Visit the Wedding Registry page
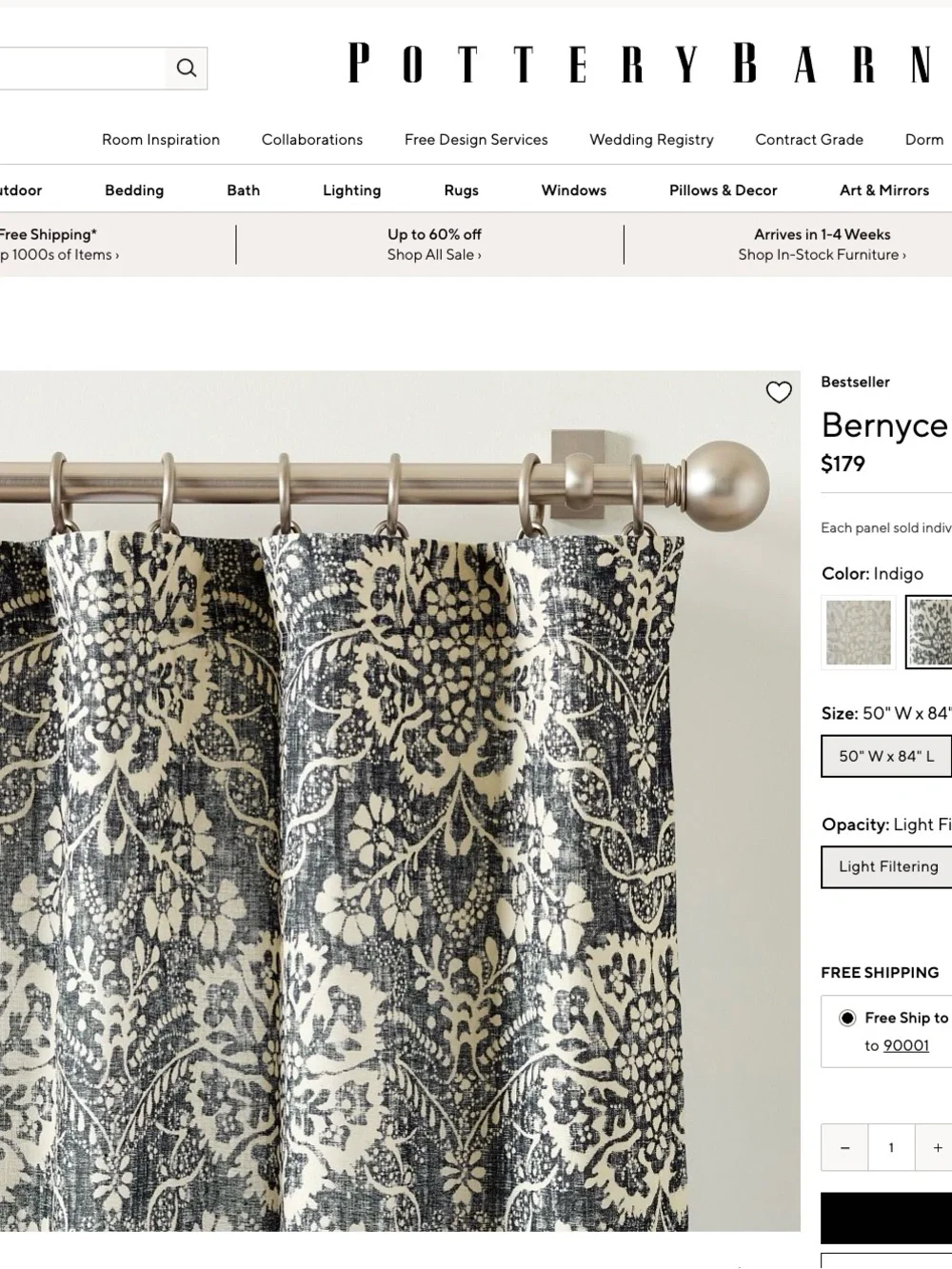Viewport: 952px width, 1269px height. click(x=651, y=140)
